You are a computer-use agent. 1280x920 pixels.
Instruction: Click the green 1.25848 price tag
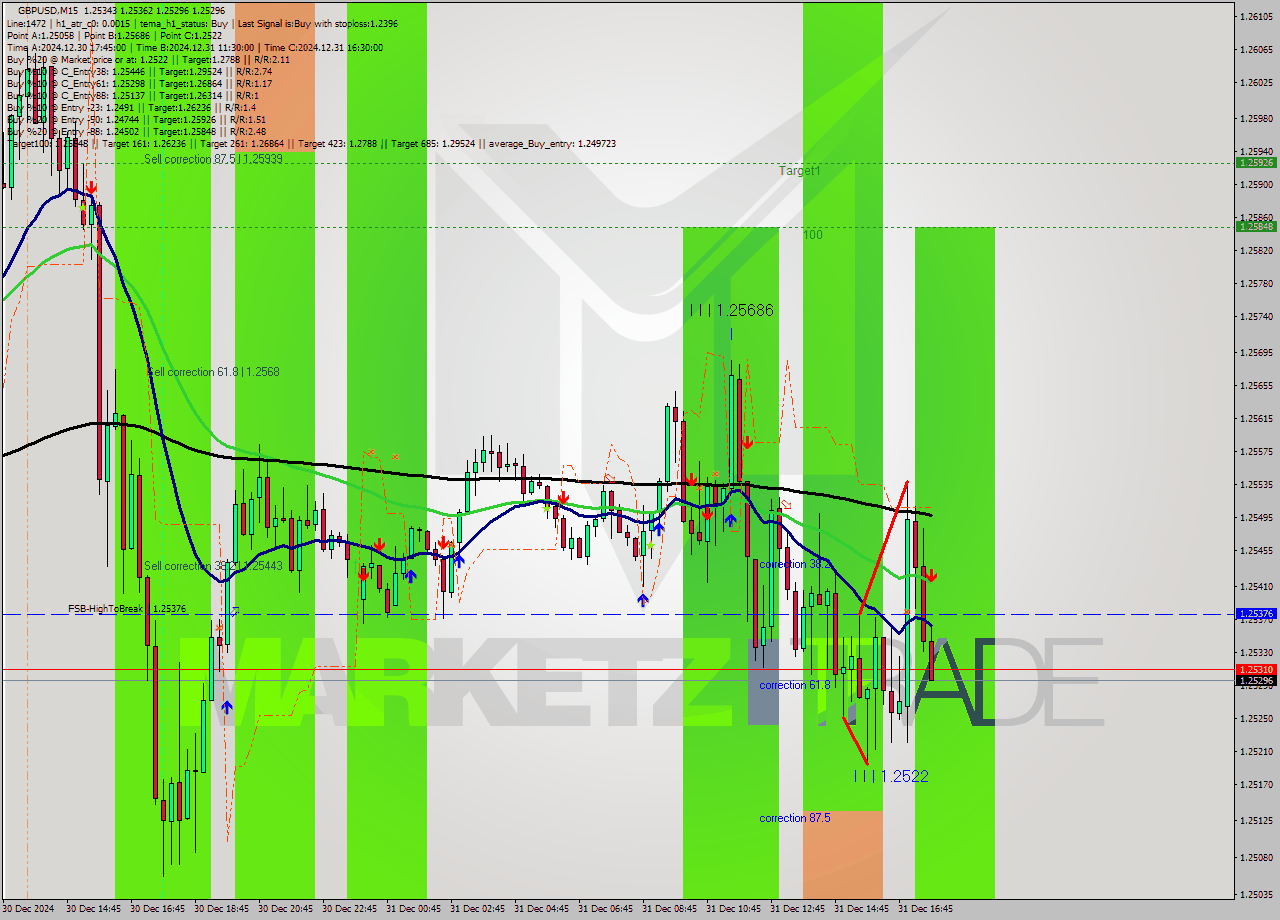[1256, 226]
